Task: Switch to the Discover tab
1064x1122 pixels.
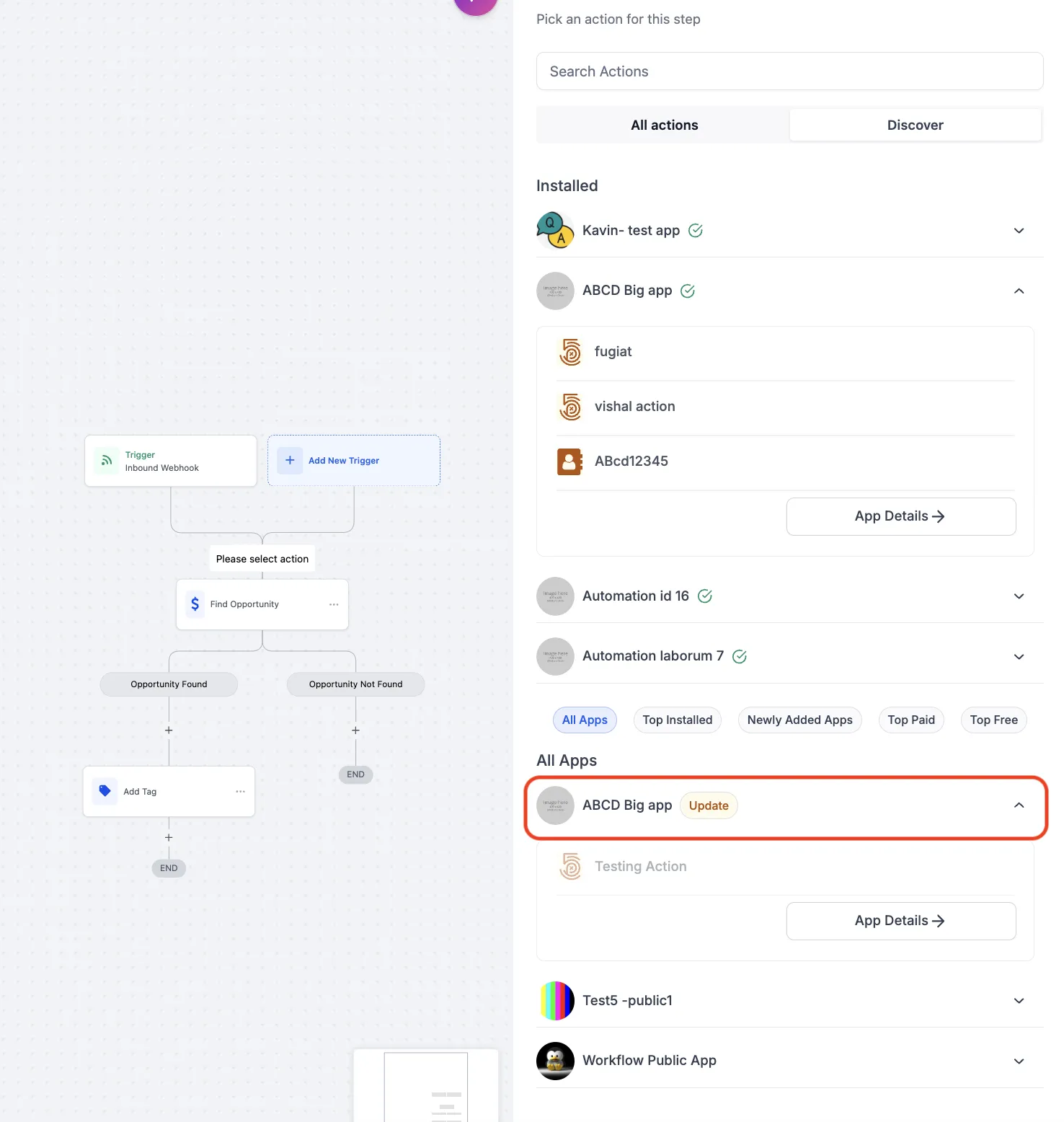Action: (x=916, y=125)
